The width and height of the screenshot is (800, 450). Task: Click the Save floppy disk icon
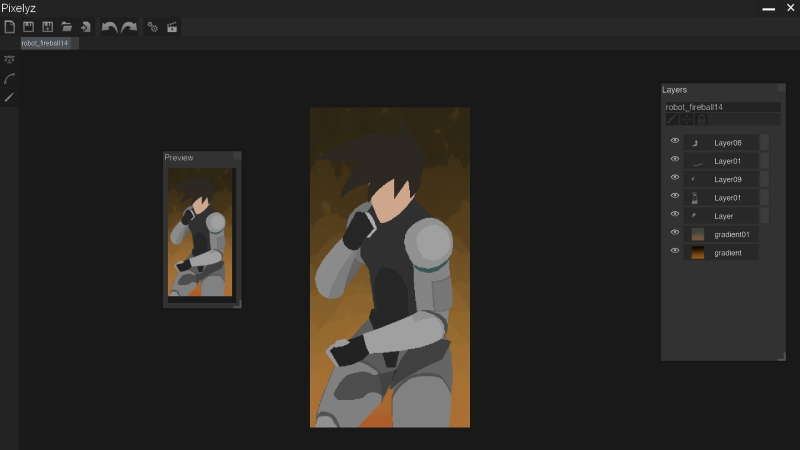click(x=29, y=27)
